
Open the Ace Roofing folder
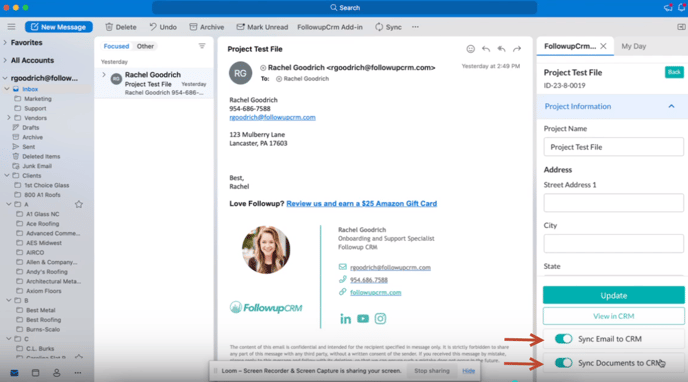pyautogui.click(x=42, y=224)
